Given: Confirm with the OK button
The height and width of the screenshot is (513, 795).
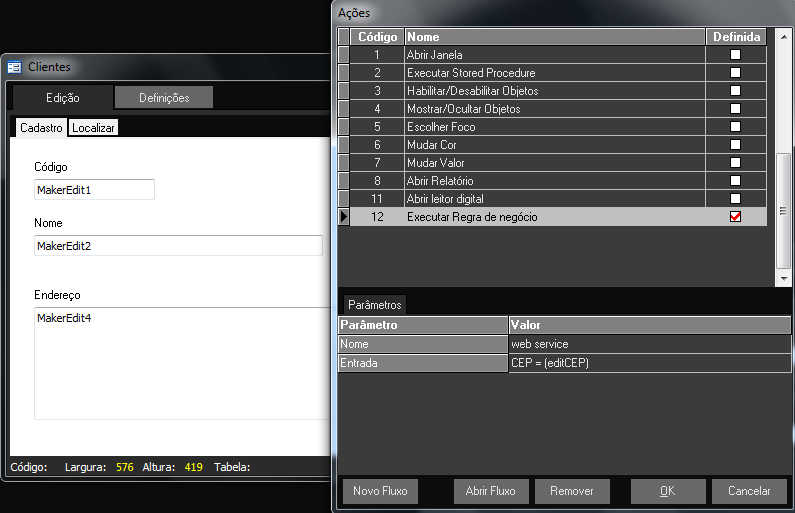Looking at the screenshot, I should (667, 491).
